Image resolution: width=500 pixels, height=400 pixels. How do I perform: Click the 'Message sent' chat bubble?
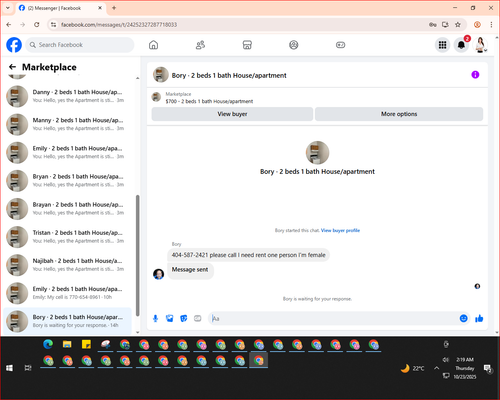click(190, 270)
